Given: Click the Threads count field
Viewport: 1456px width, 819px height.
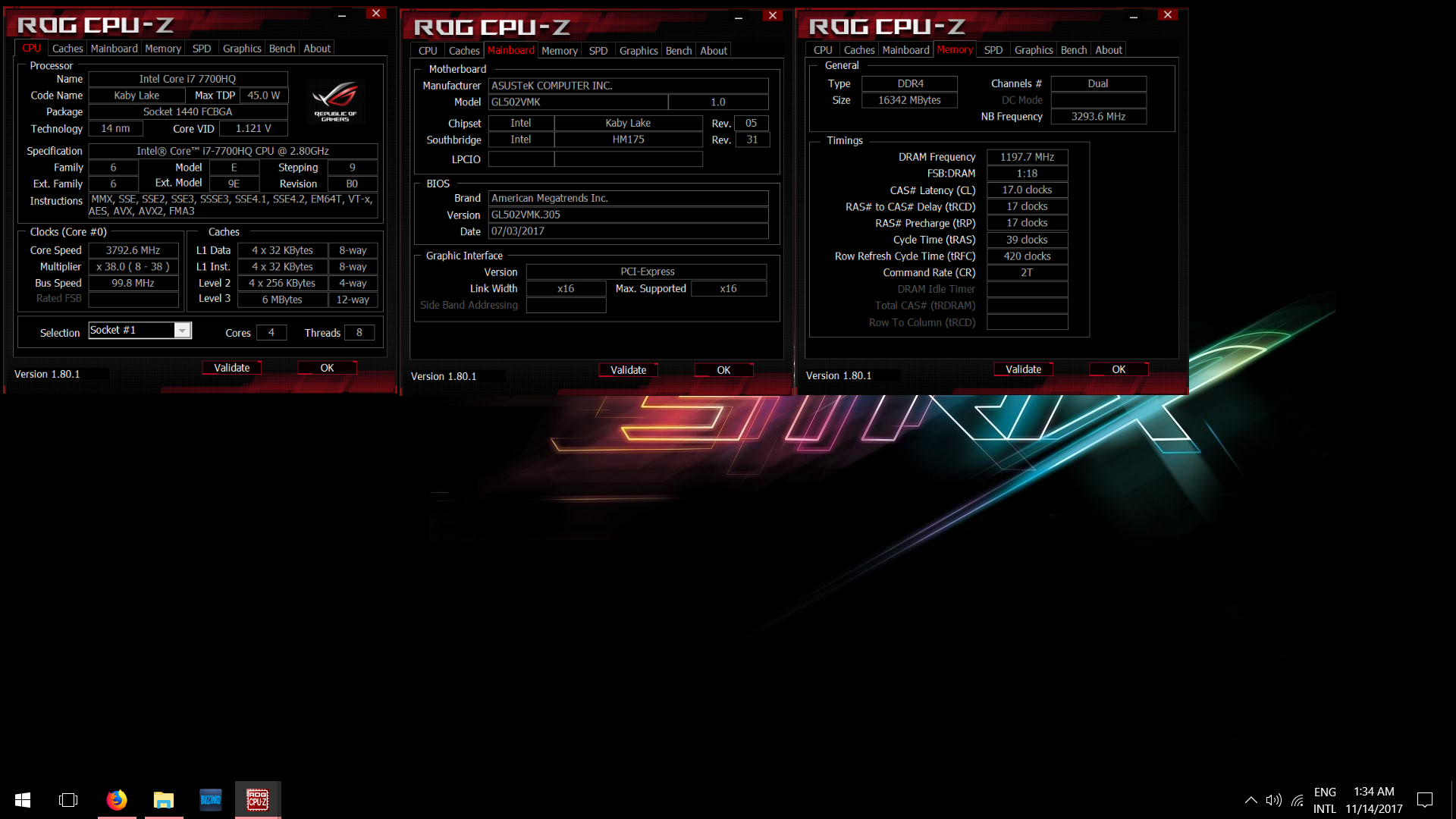Looking at the screenshot, I should tap(359, 333).
